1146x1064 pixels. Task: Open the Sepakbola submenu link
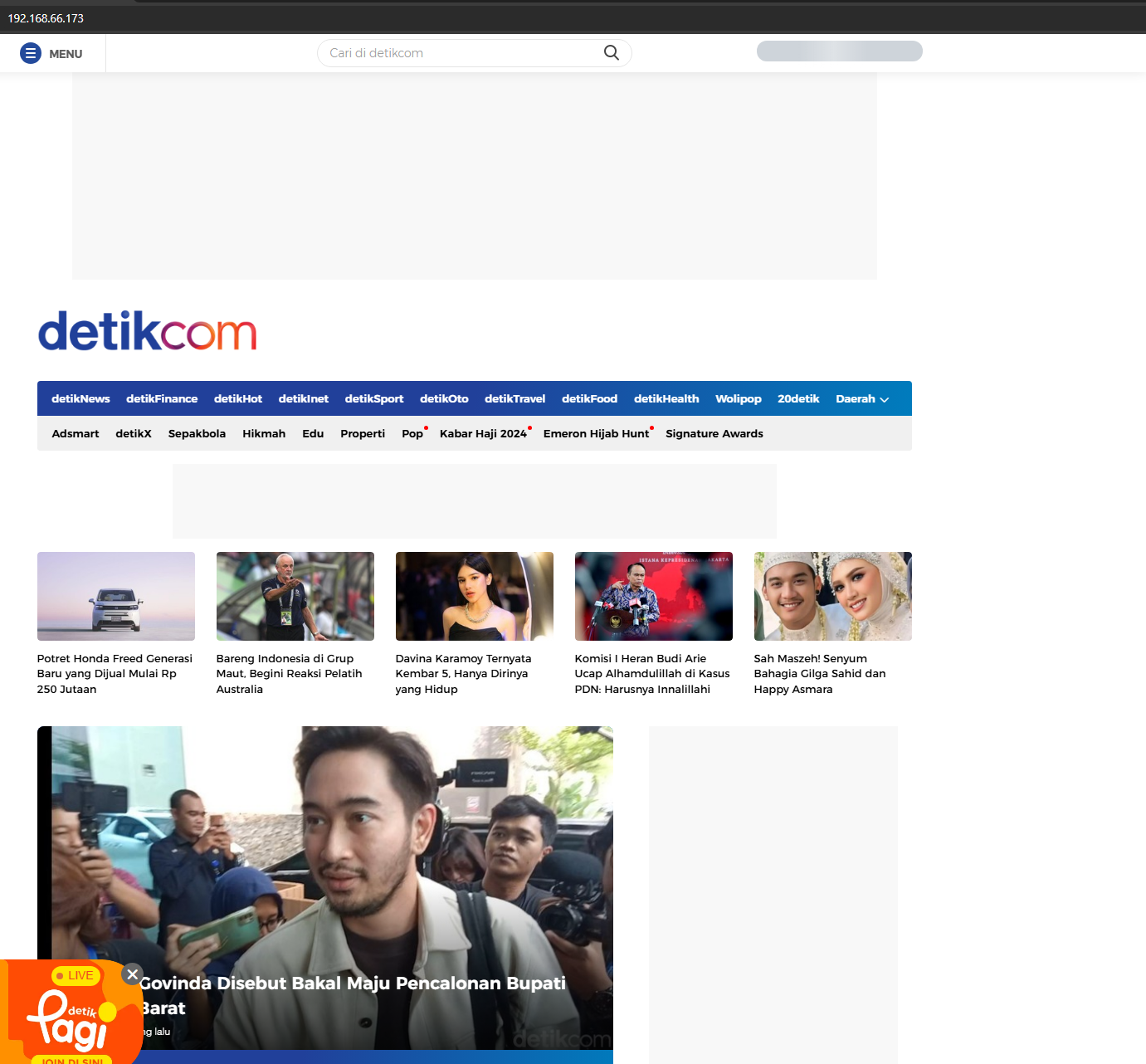(197, 434)
